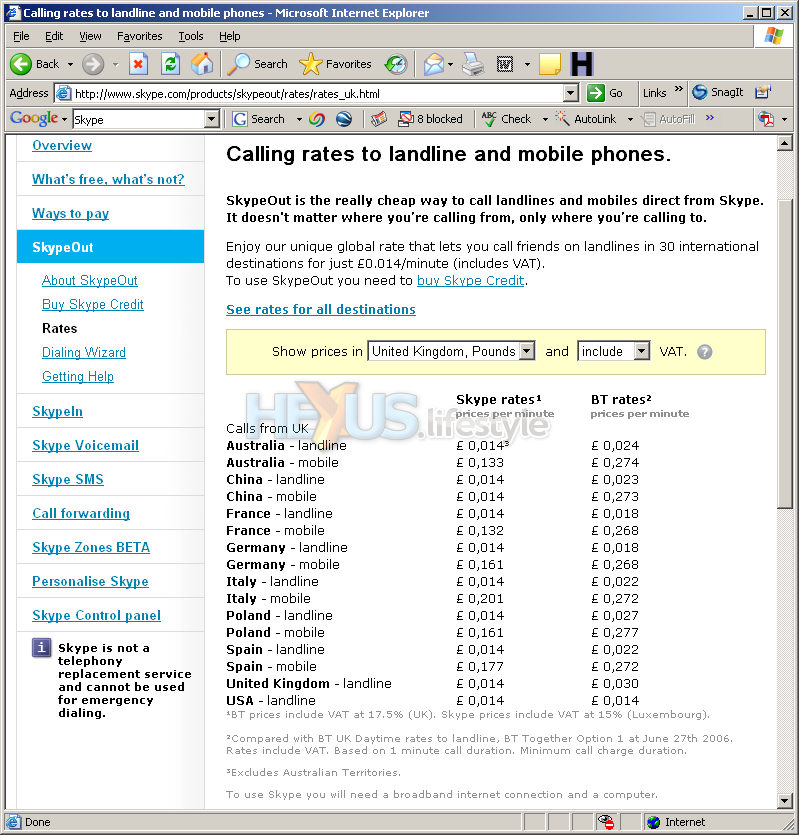Open the Ways to pay link

coord(70,214)
